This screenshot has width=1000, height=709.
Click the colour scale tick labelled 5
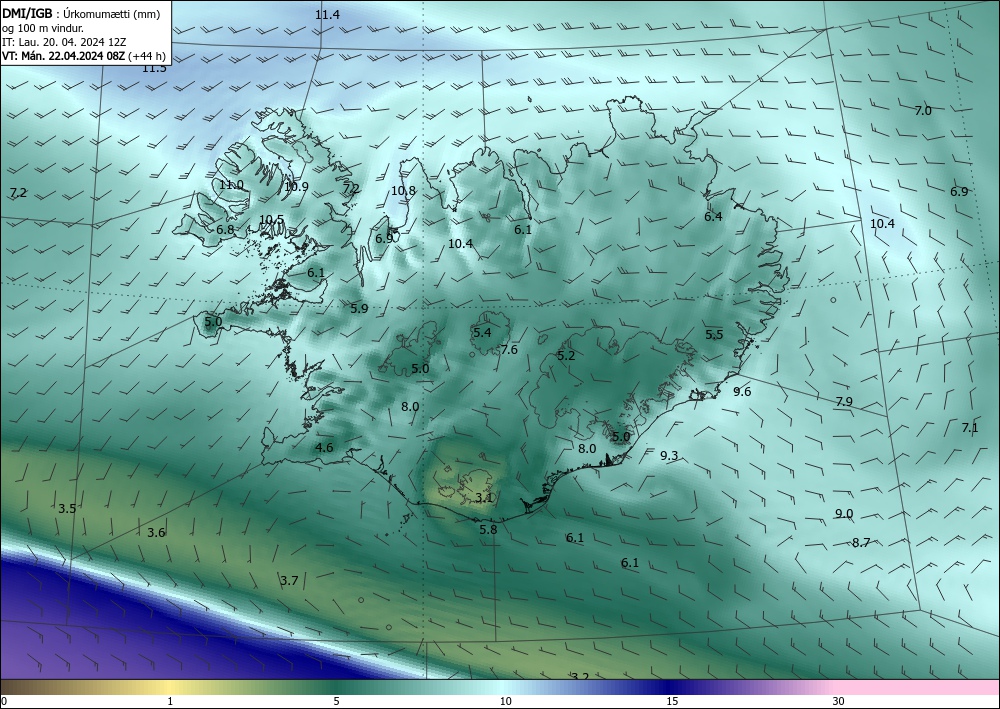pyautogui.click(x=336, y=701)
